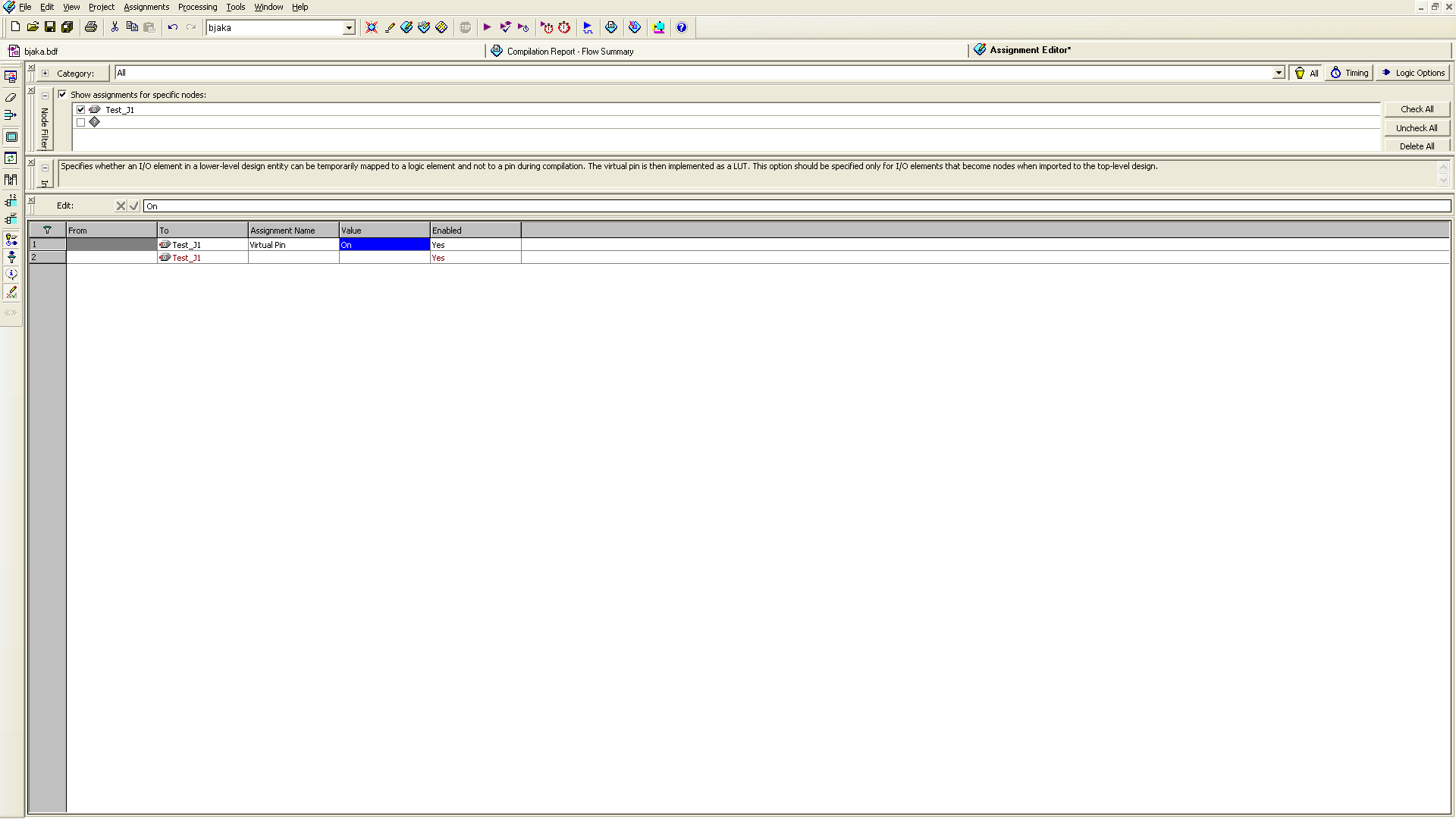Open the Help question mark icon
1456x819 pixels.
tap(682, 27)
